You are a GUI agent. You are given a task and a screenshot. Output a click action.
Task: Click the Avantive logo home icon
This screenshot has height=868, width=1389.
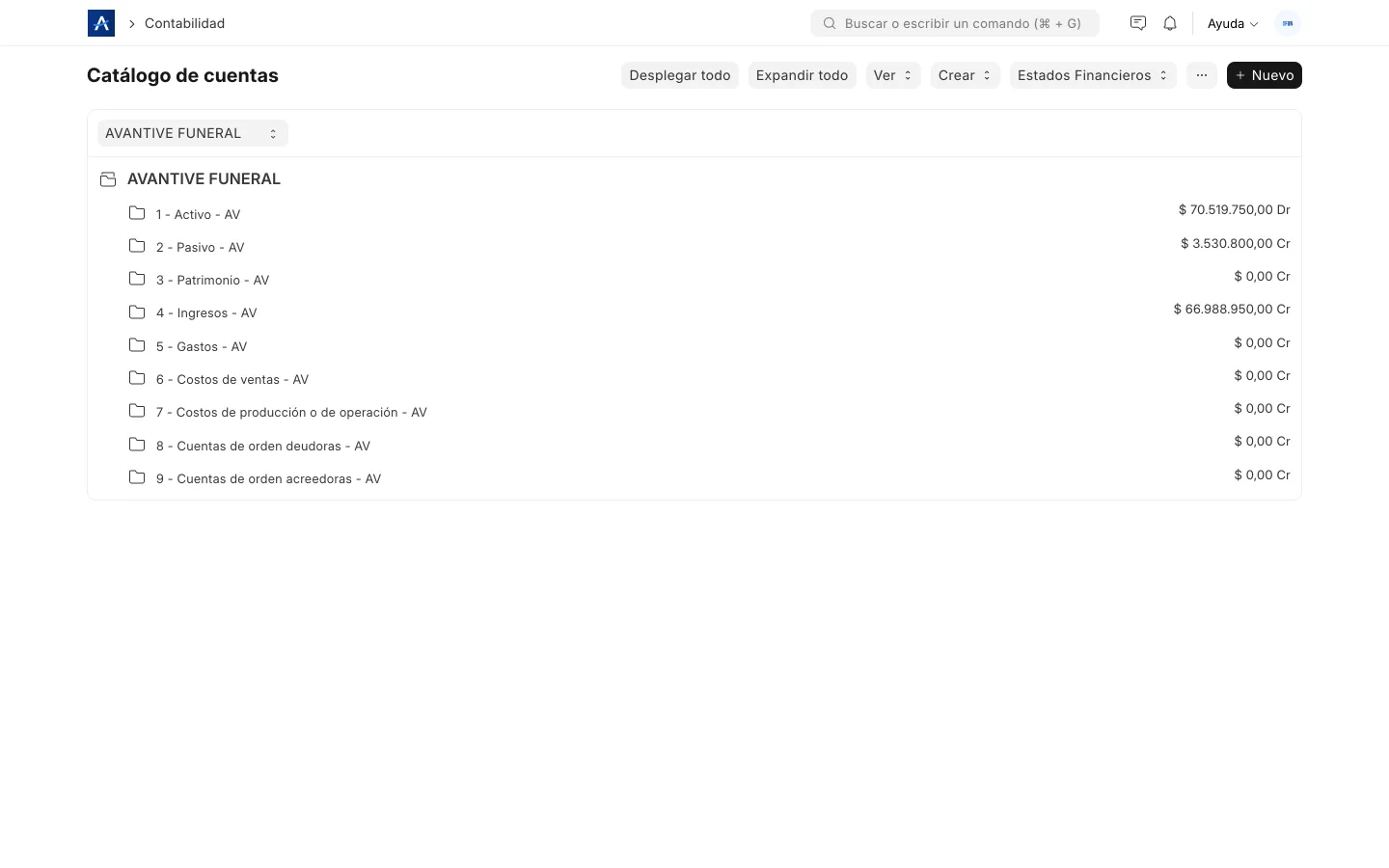(101, 23)
